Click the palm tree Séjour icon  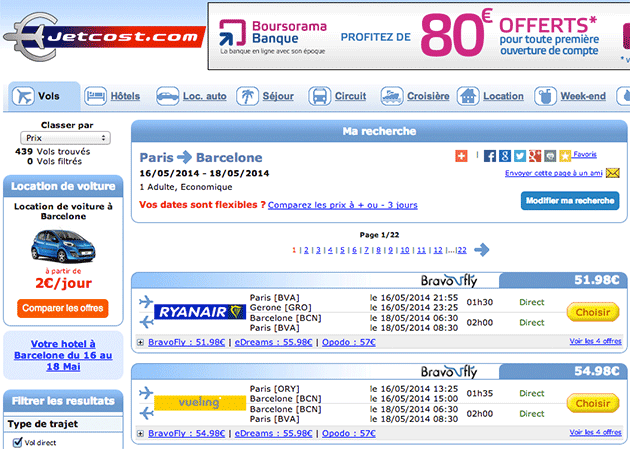tap(247, 96)
